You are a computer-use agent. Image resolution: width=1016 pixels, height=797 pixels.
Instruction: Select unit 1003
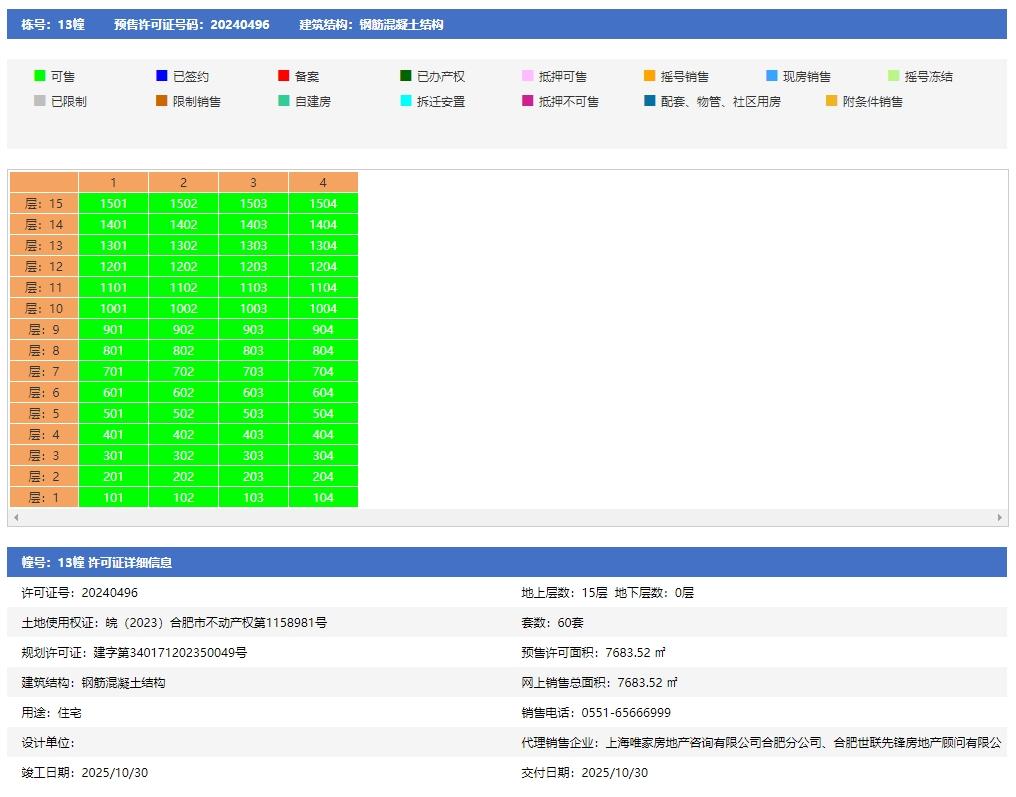click(253, 308)
